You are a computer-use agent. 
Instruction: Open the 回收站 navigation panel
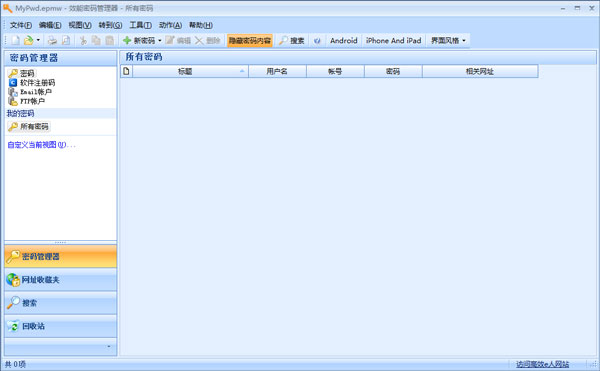coord(61,326)
